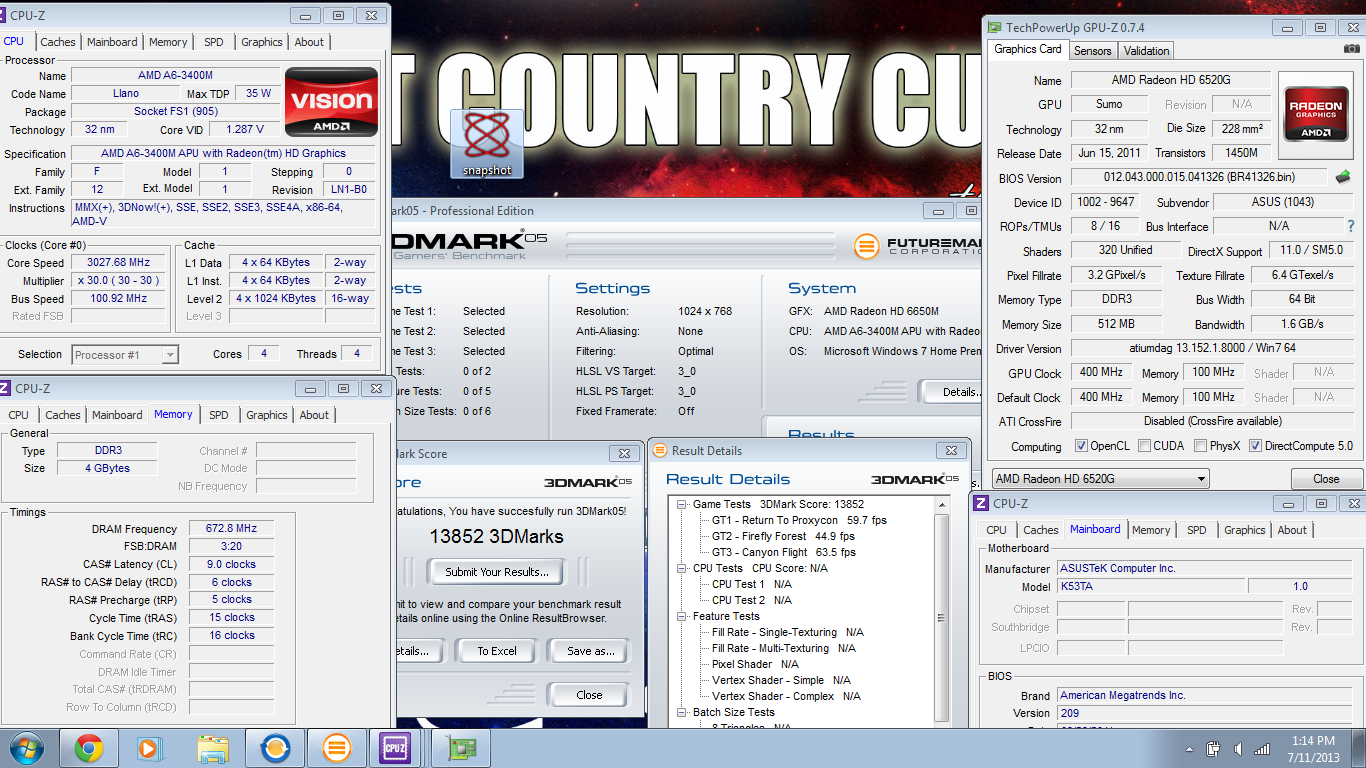Click the save BIOS chip icon in GPU-Z
1366x768 pixels.
[x=1343, y=177]
